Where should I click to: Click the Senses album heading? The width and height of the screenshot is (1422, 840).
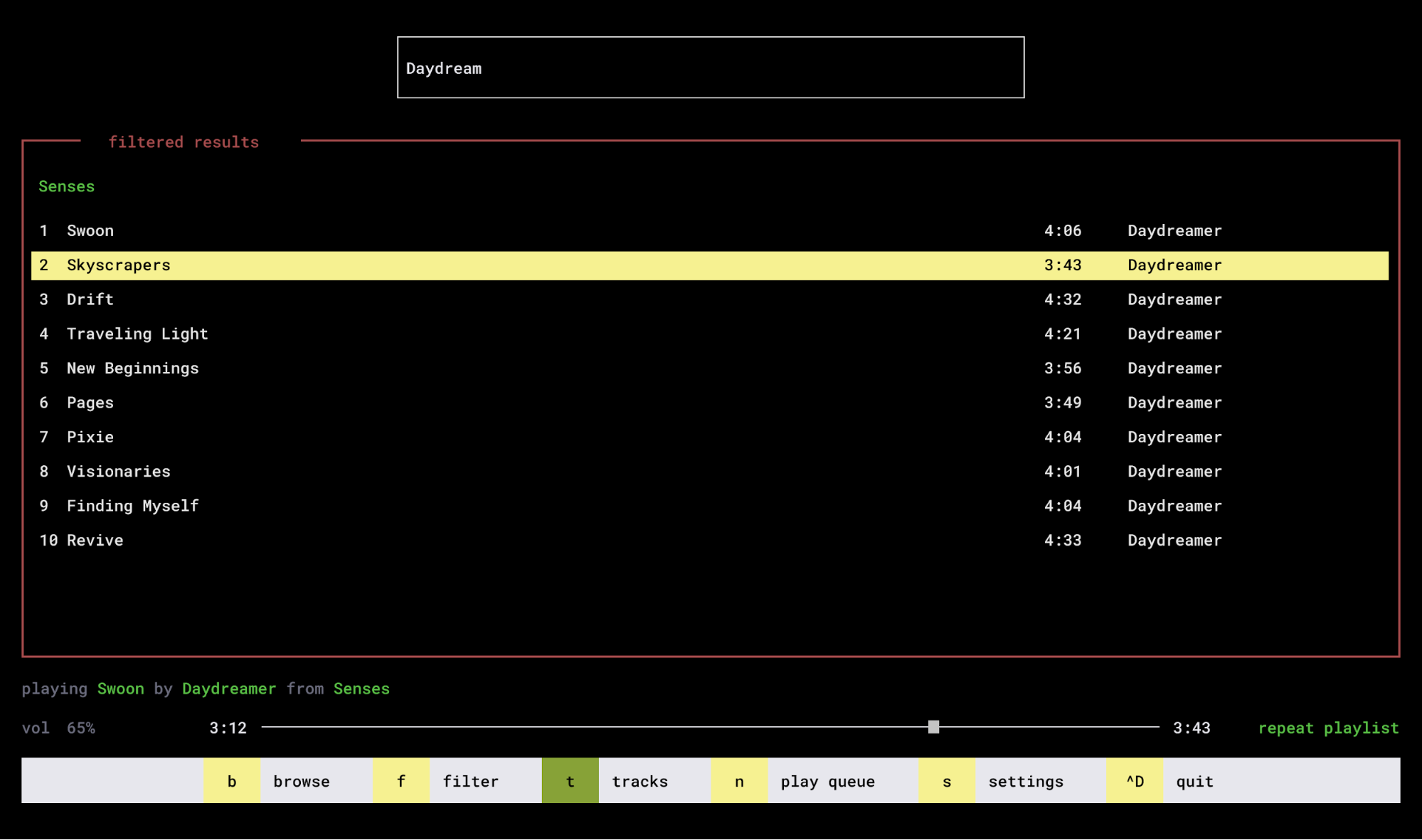[x=66, y=186]
